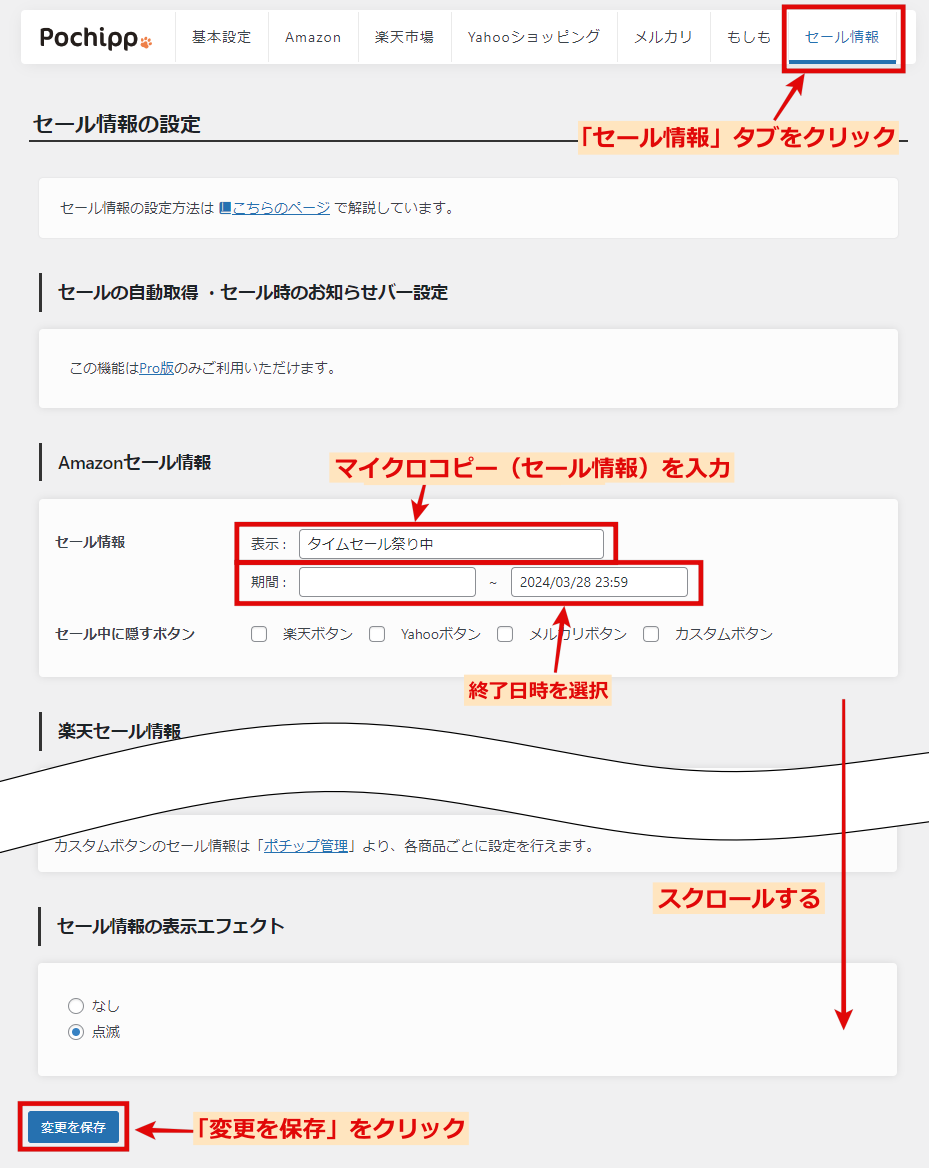Follow the Pro版 link
Screen dimensions: 929x1168
[156, 368]
